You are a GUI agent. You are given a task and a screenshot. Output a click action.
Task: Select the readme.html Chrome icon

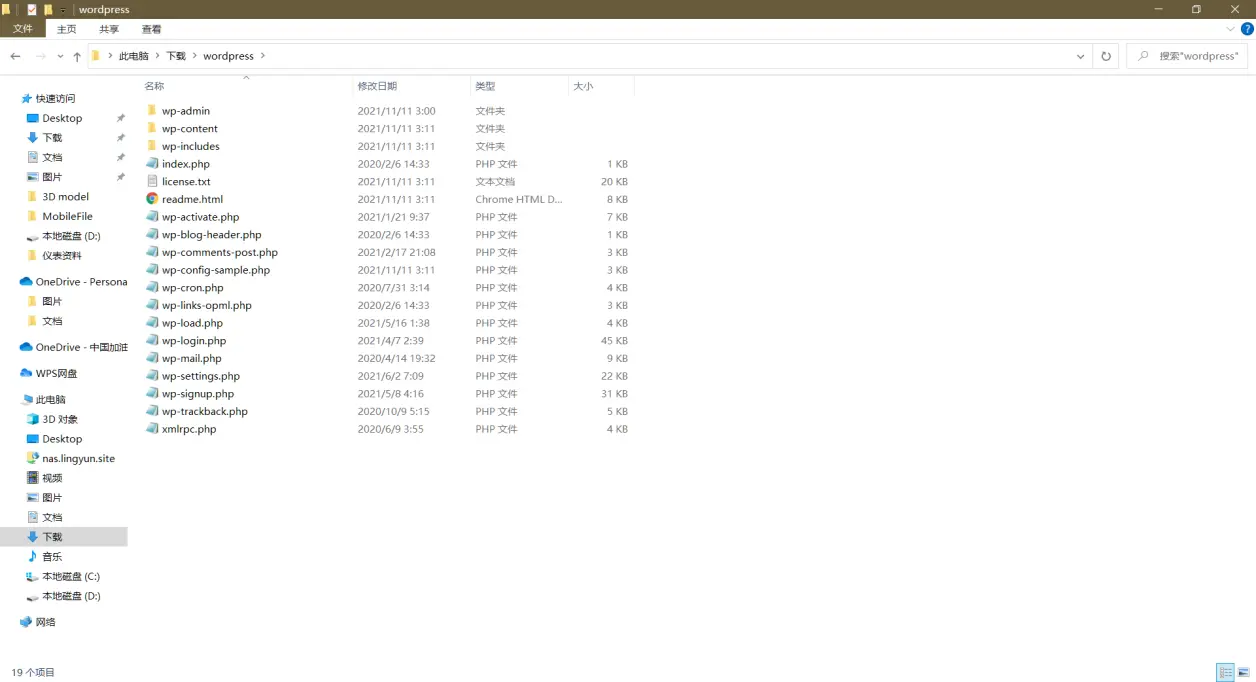152,199
